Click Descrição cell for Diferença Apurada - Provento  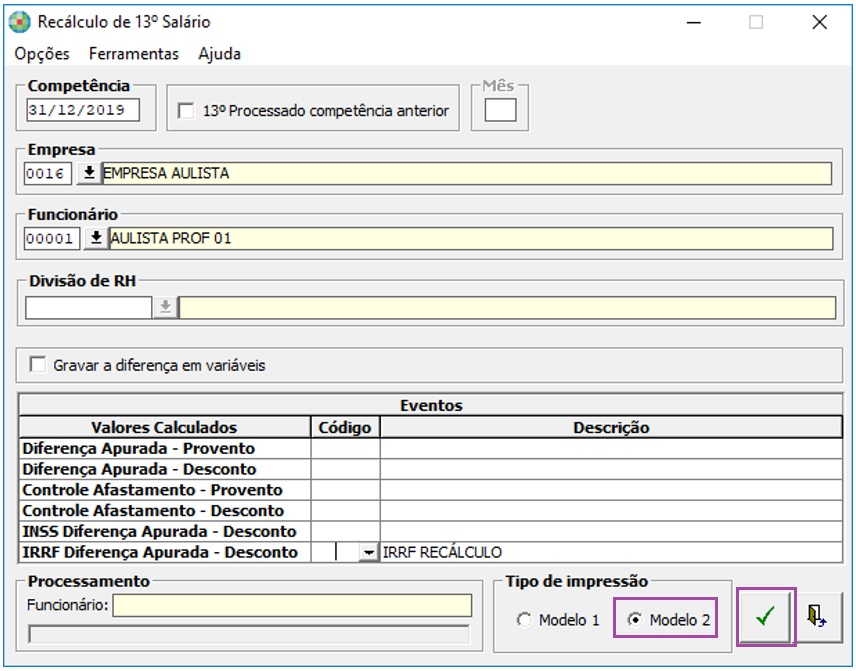tap(611, 449)
